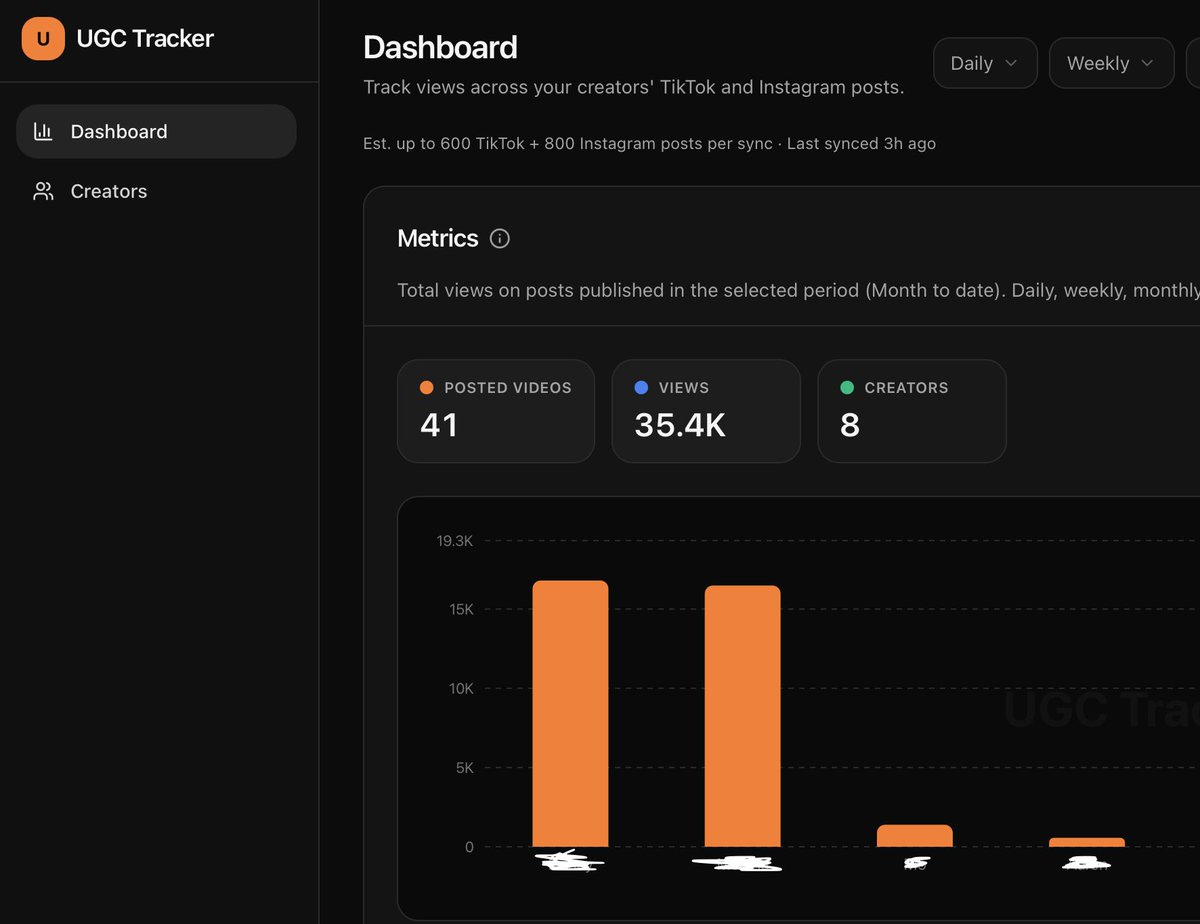The image size is (1200, 924).
Task: Click the green Creators dot
Action: tap(847, 387)
